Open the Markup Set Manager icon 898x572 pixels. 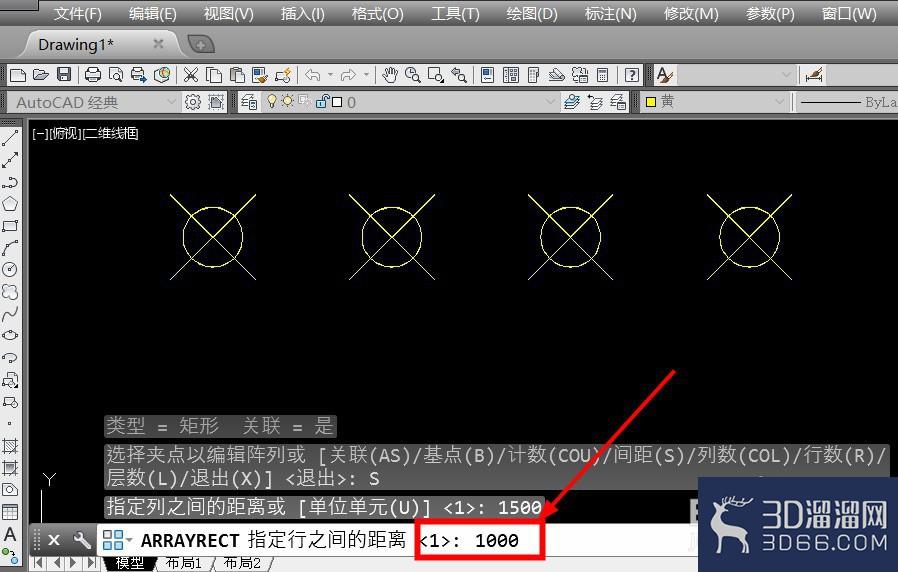580,75
